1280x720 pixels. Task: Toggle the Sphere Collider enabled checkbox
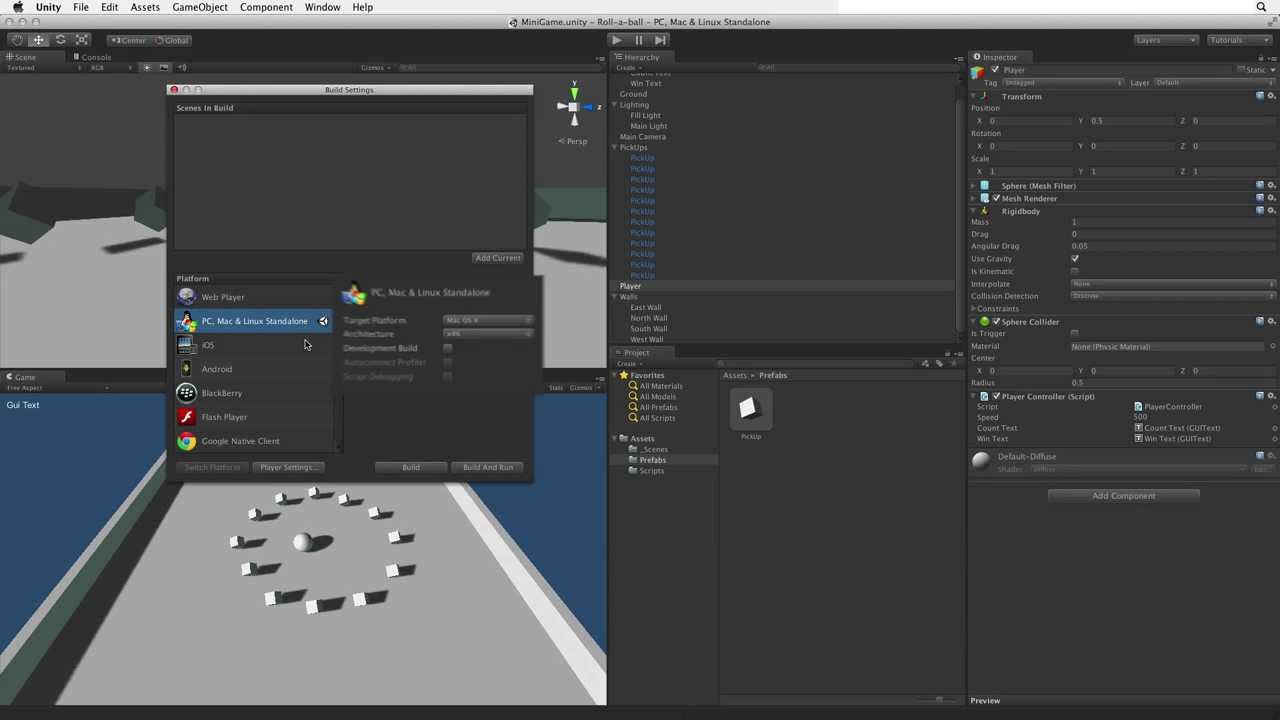tap(996, 322)
